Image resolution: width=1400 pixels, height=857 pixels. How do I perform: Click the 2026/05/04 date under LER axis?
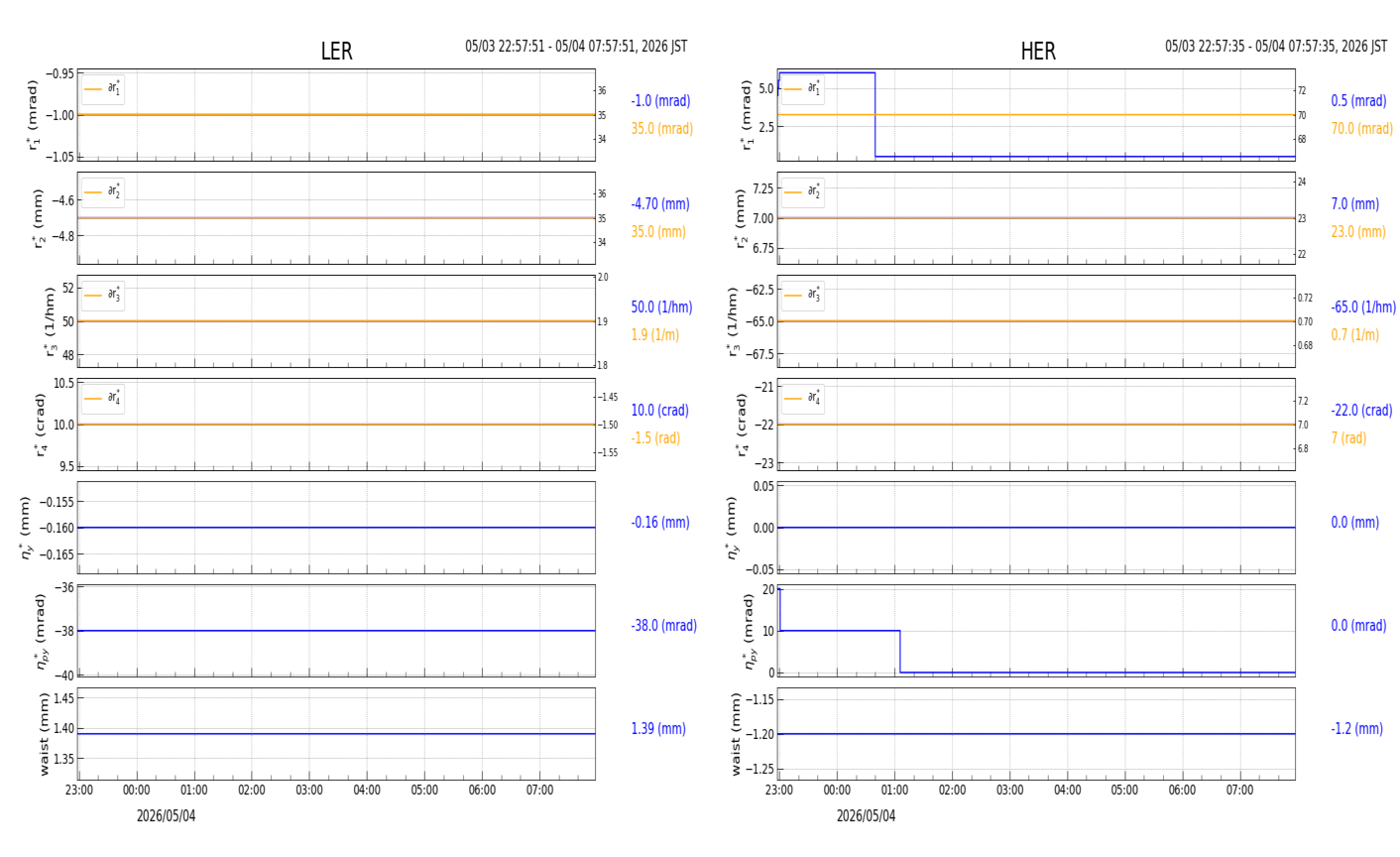click(166, 816)
